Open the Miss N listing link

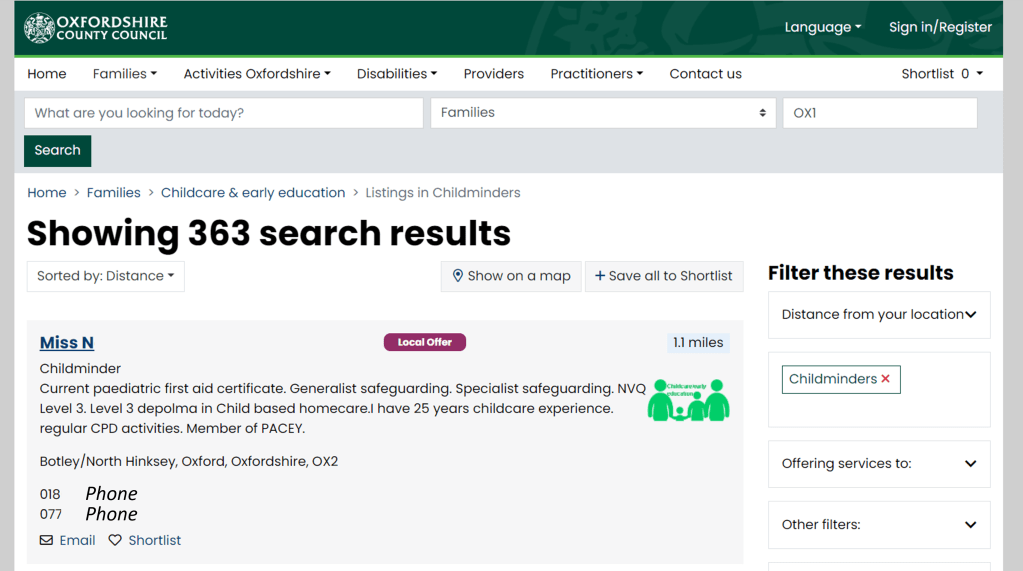[x=67, y=343]
